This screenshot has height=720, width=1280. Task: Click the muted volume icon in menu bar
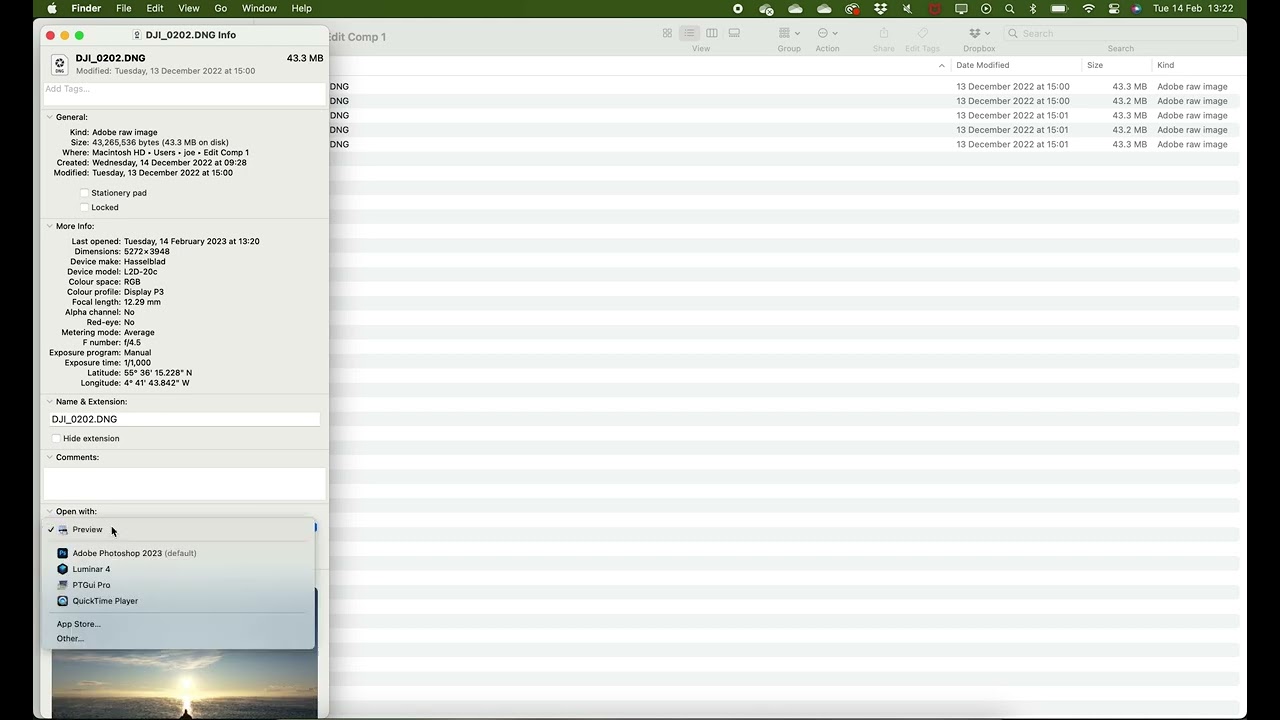click(x=908, y=8)
